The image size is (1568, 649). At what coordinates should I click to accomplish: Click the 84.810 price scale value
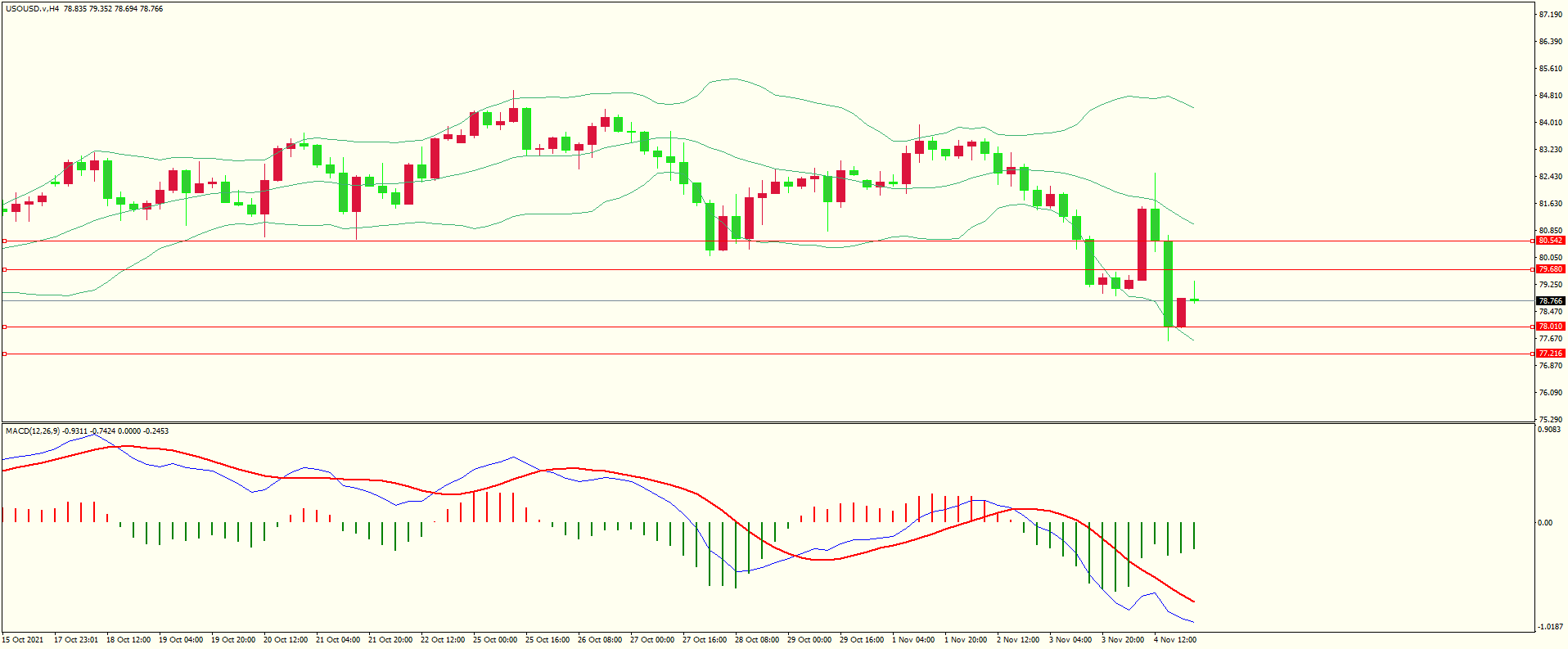(1550, 96)
